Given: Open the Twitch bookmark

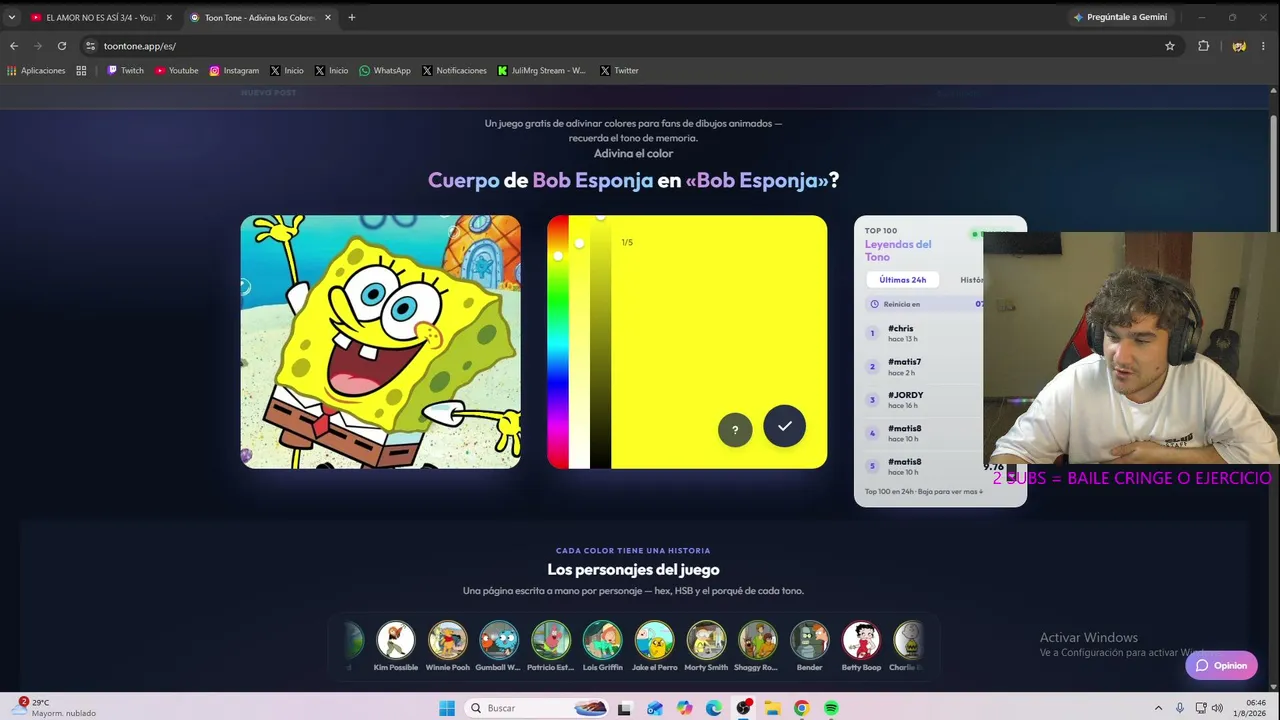Looking at the screenshot, I should (126, 71).
